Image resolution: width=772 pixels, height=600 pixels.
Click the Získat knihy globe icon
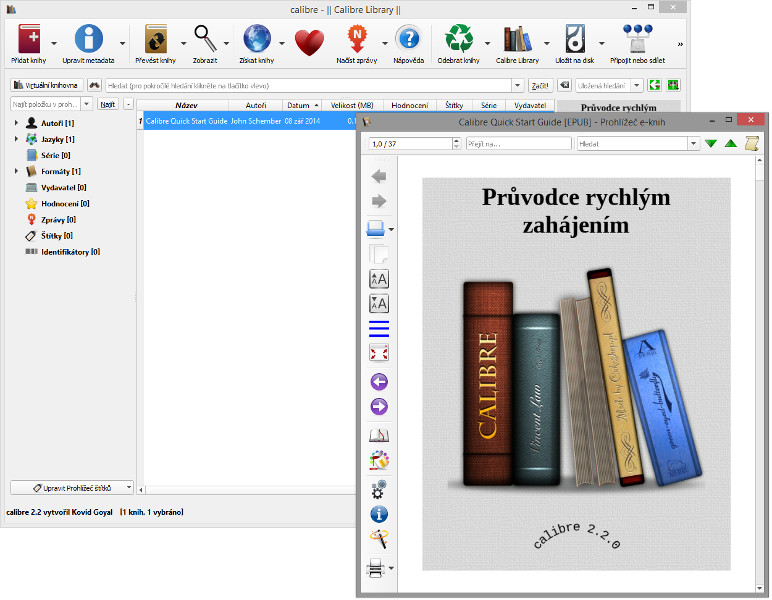pyautogui.click(x=257, y=38)
